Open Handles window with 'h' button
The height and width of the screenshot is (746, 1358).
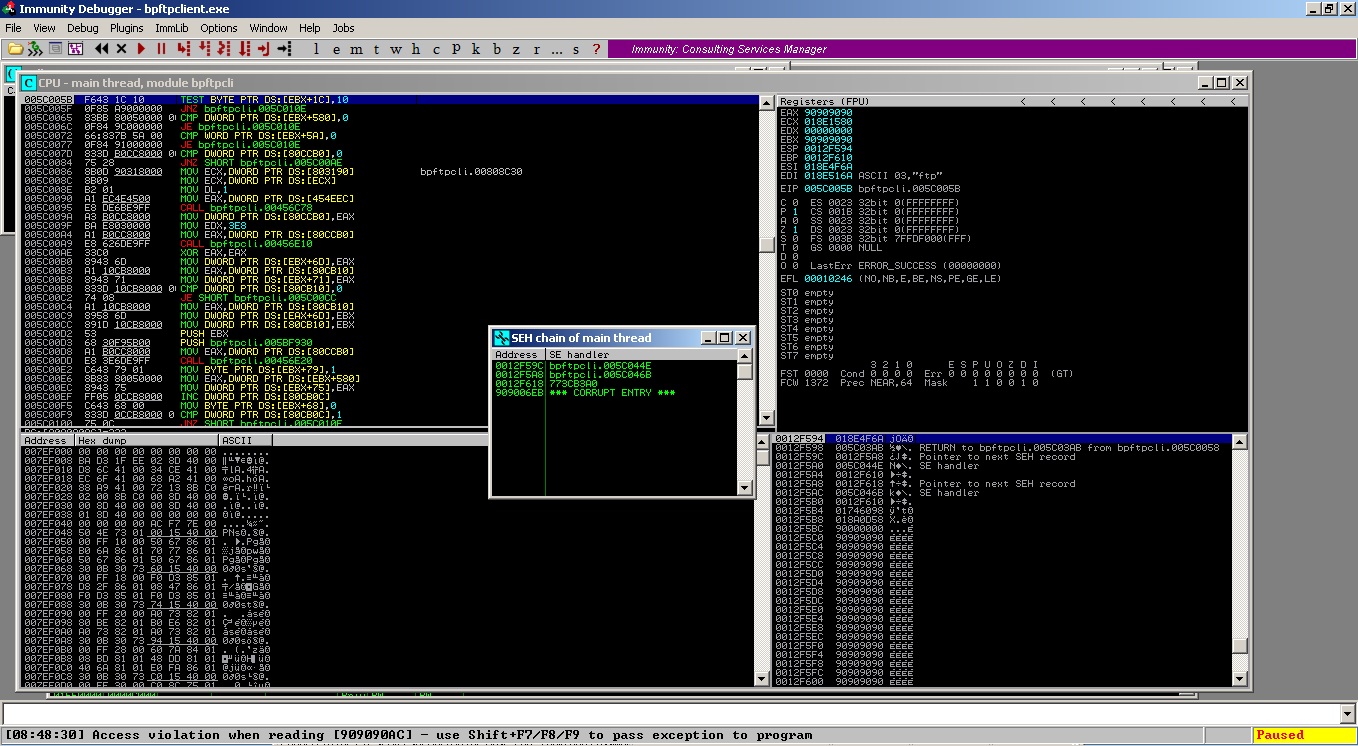tap(416, 48)
